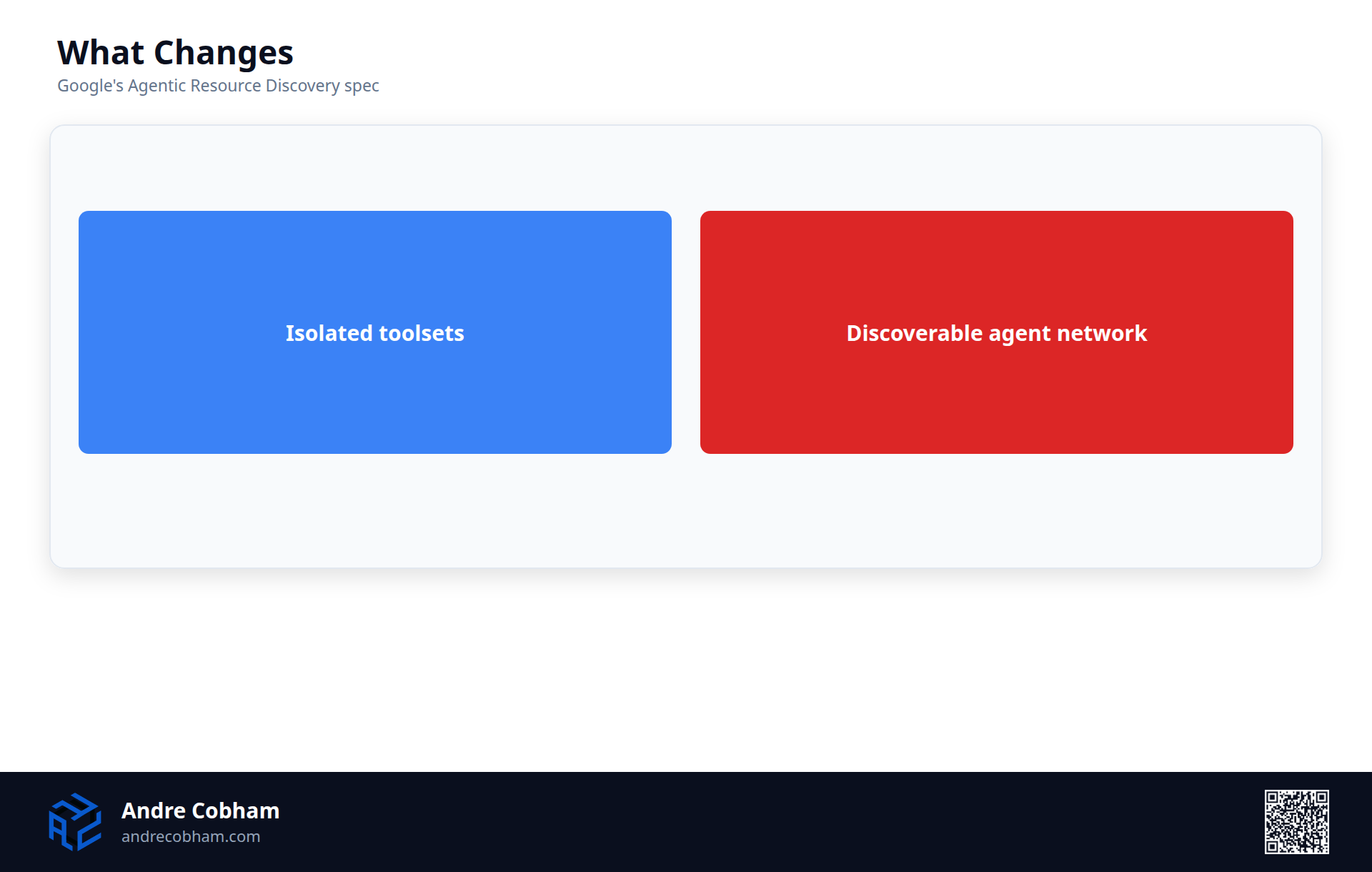Select the blue Isolated toolsets card
The image size is (1372, 872).
[x=375, y=332]
